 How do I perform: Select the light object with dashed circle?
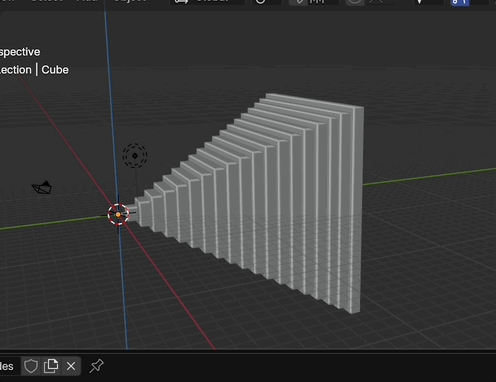[135, 156]
